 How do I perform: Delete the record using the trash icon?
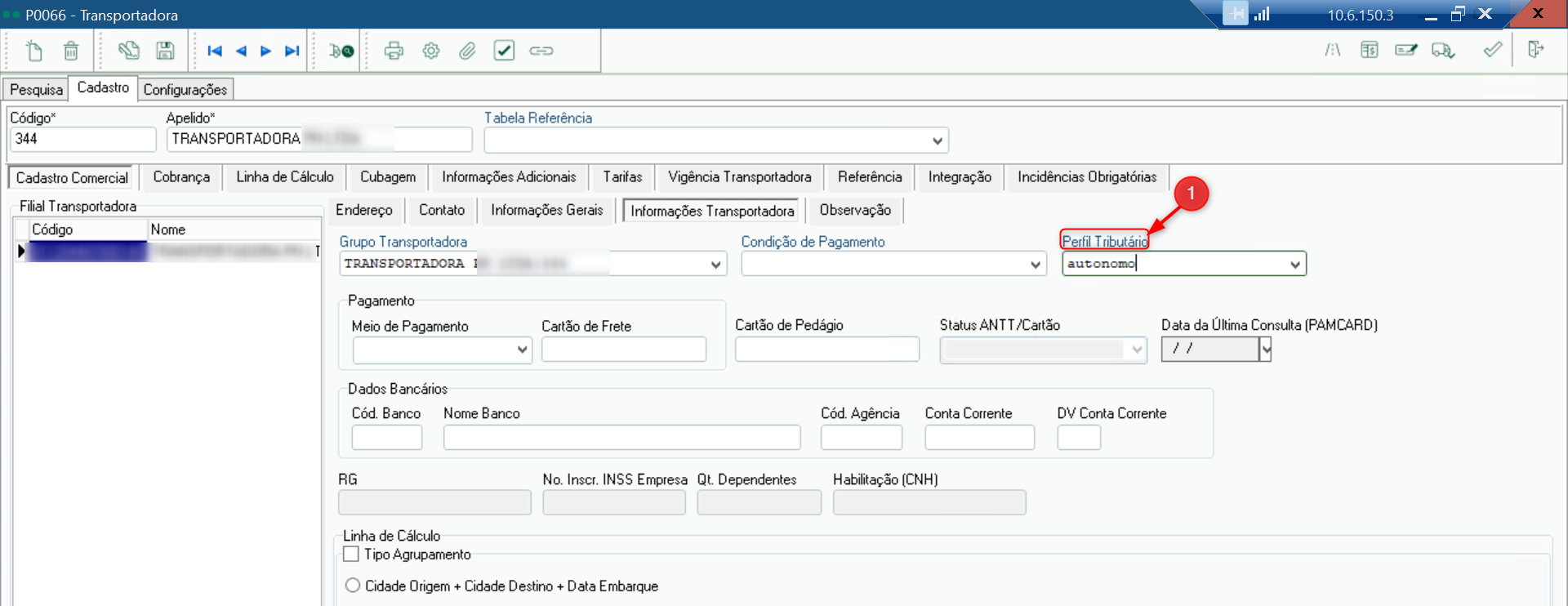(71, 51)
